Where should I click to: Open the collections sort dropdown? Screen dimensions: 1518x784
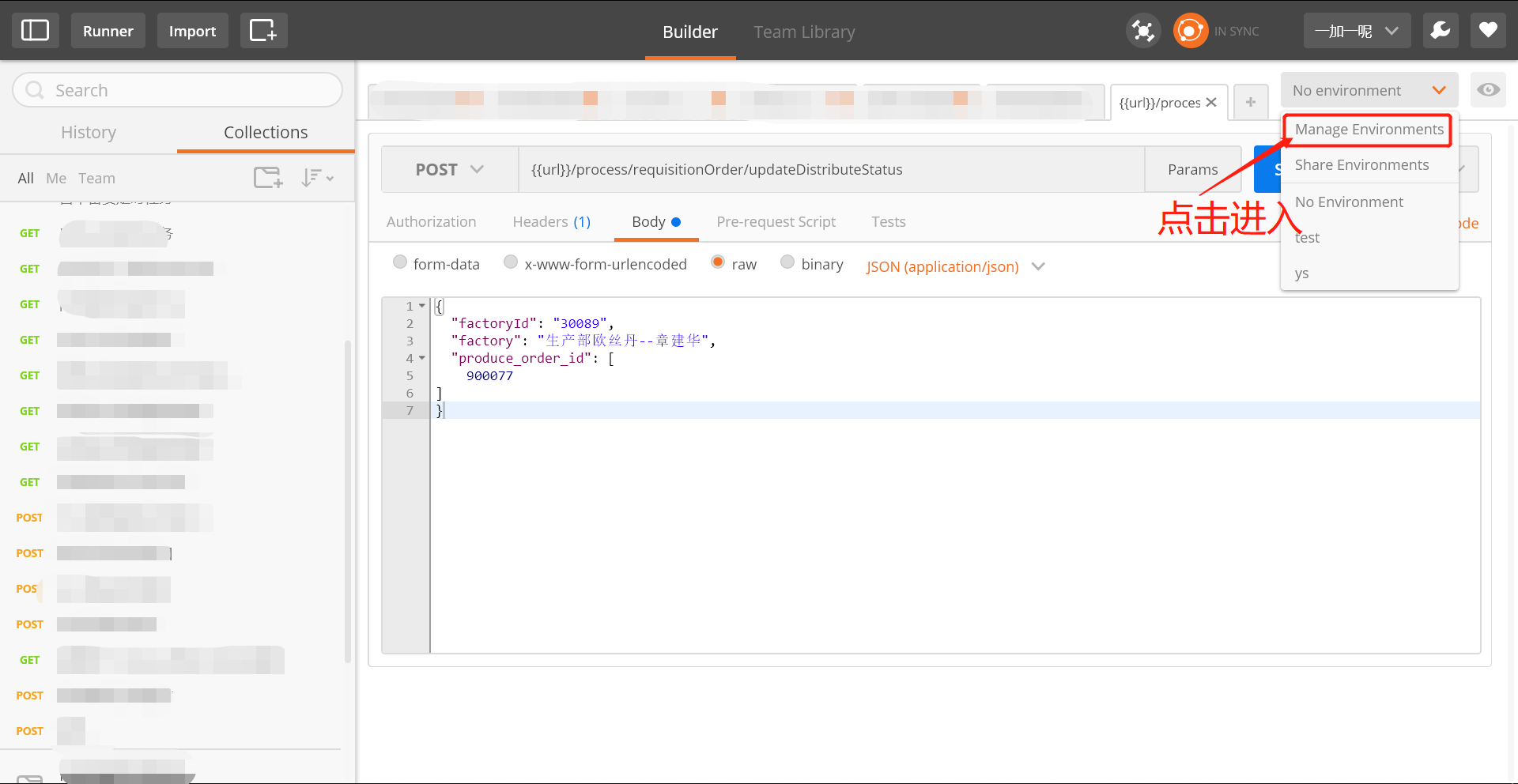317,177
